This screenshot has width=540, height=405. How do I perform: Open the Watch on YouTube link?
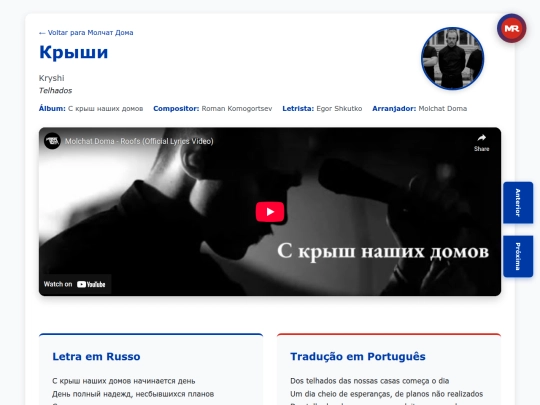click(x=75, y=284)
